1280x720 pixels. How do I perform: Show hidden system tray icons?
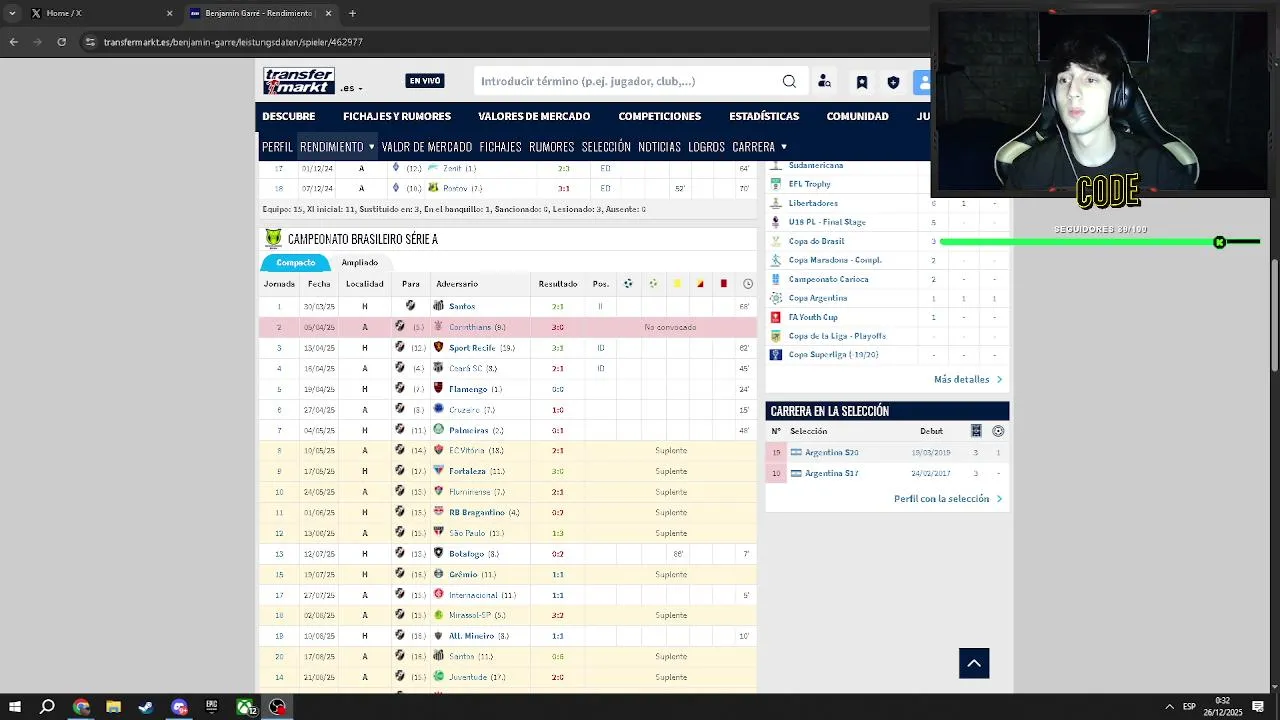click(x=1169, y=707)
